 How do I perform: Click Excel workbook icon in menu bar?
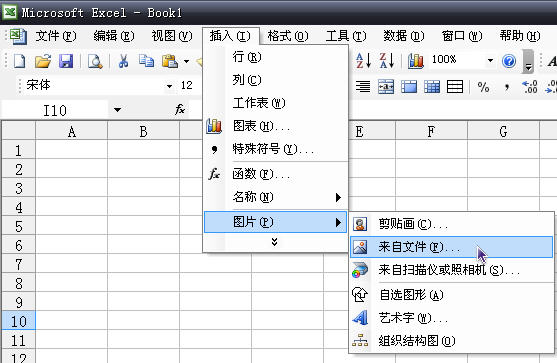[18, 36]
